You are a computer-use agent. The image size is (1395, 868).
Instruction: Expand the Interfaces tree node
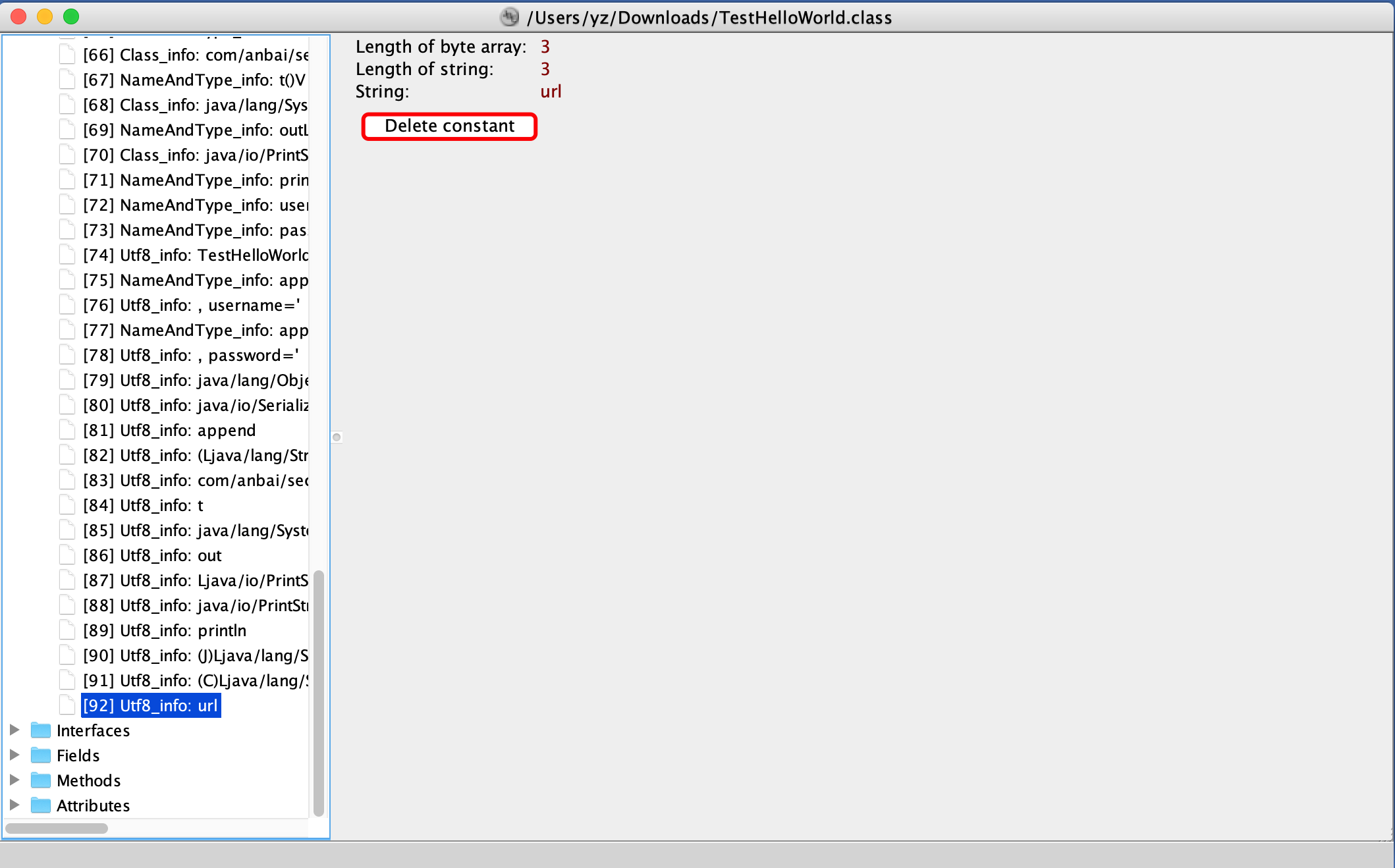tap(14, 730)
